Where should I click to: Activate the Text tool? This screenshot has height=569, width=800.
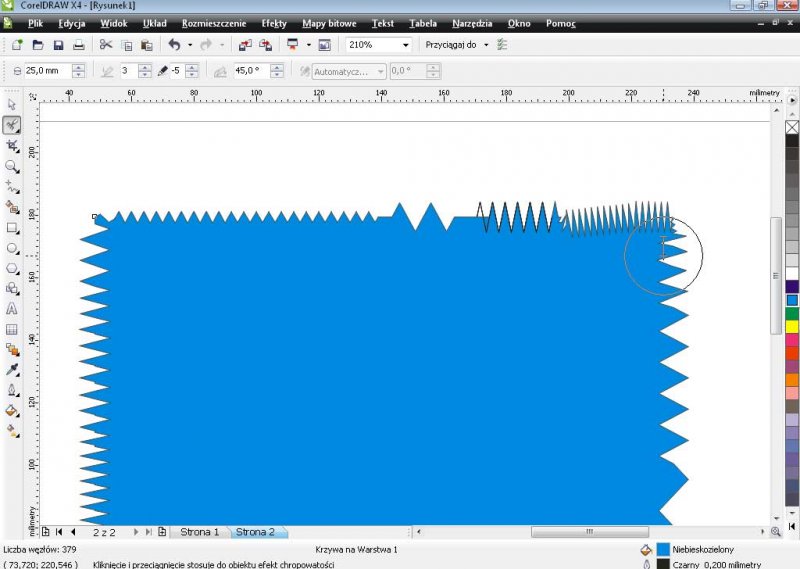coord(12,309)
